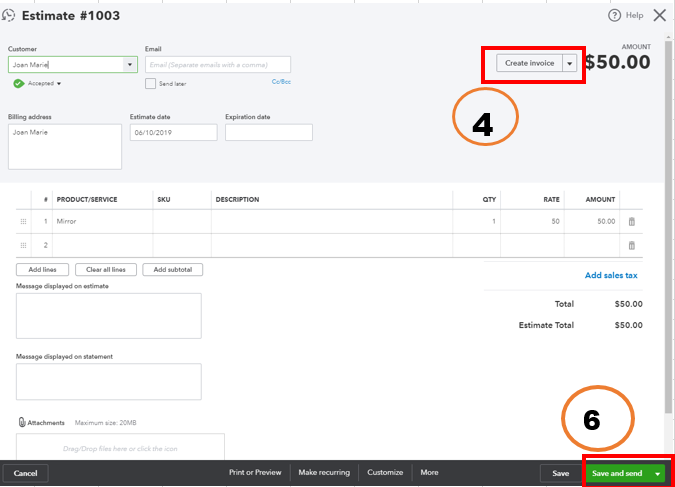Screen dimensions: 675x487
Task: Click the Add sales tax link
Action: (x=611, y=275)
